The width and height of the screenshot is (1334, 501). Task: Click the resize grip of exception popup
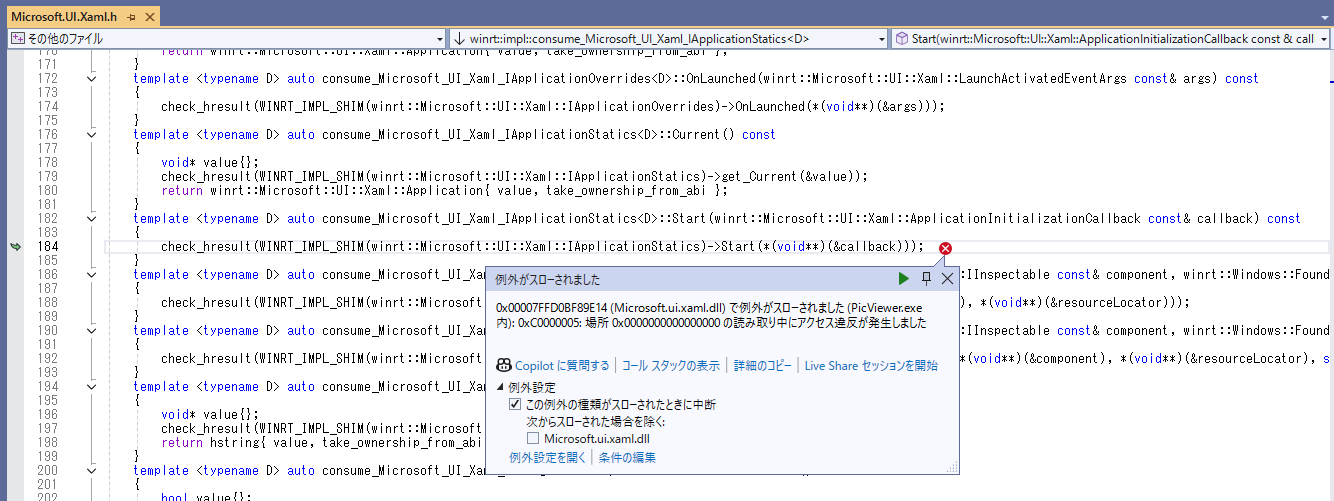click(954, 468)
